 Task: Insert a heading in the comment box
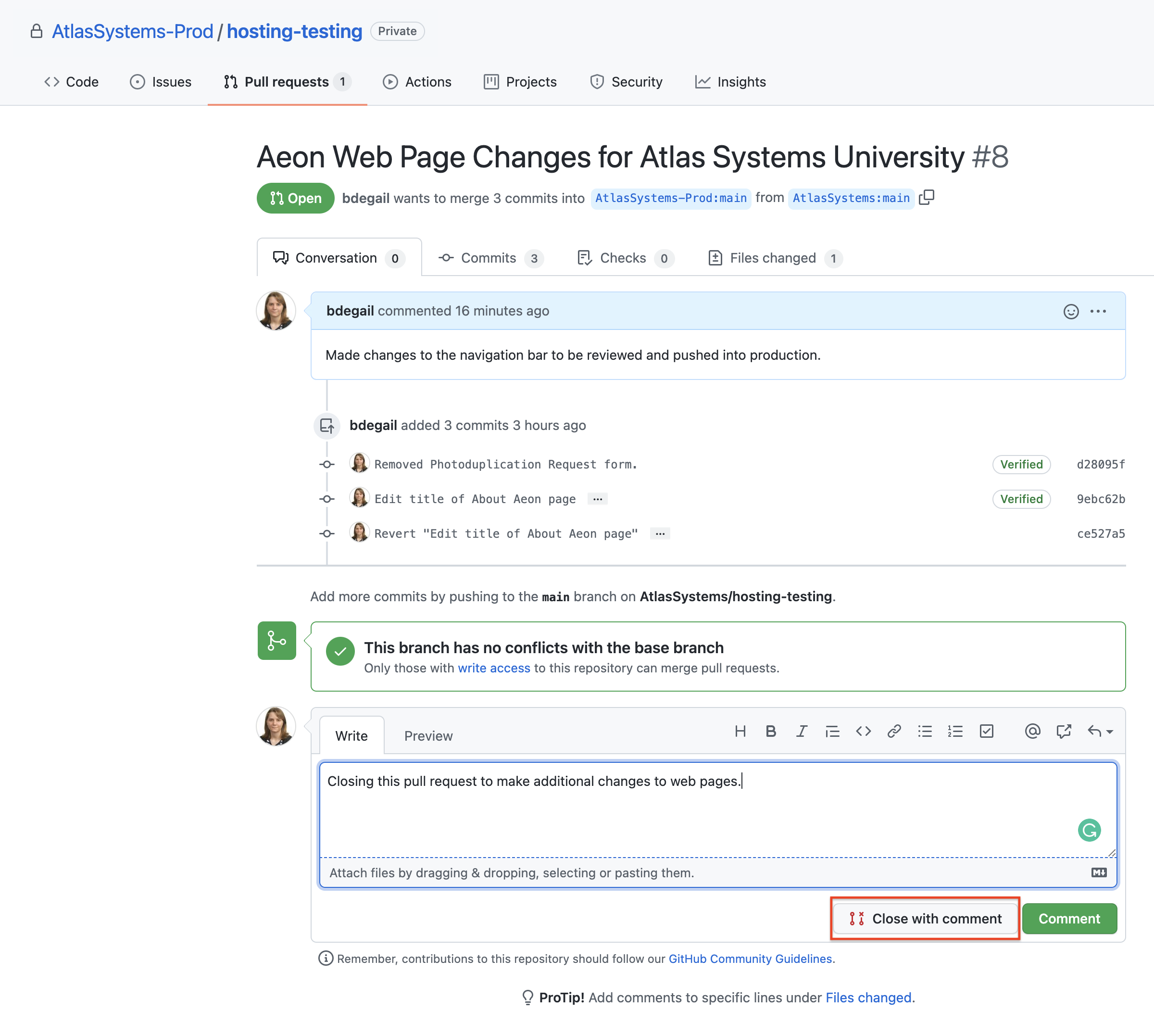[x=740, y=732]
